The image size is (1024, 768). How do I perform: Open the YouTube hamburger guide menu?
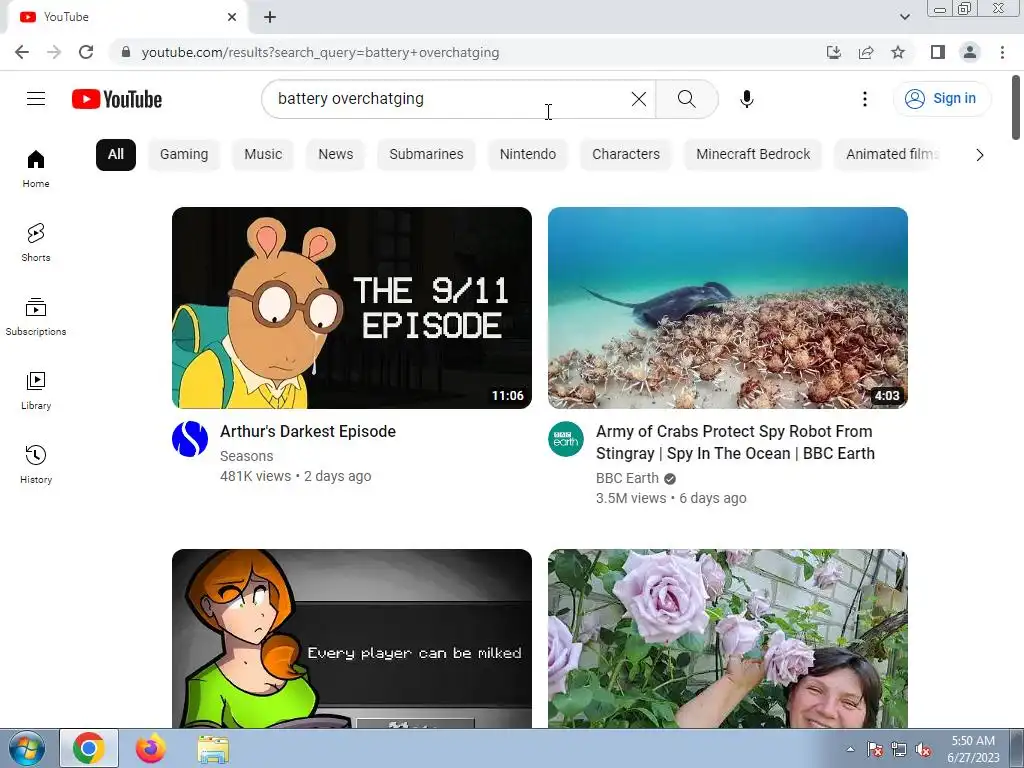click(36, 99)
